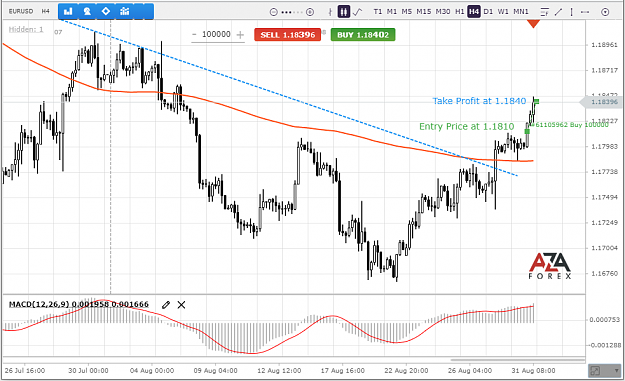Click the 100000 volume input field
Screen dimensions: 625x381
(216, 34)
